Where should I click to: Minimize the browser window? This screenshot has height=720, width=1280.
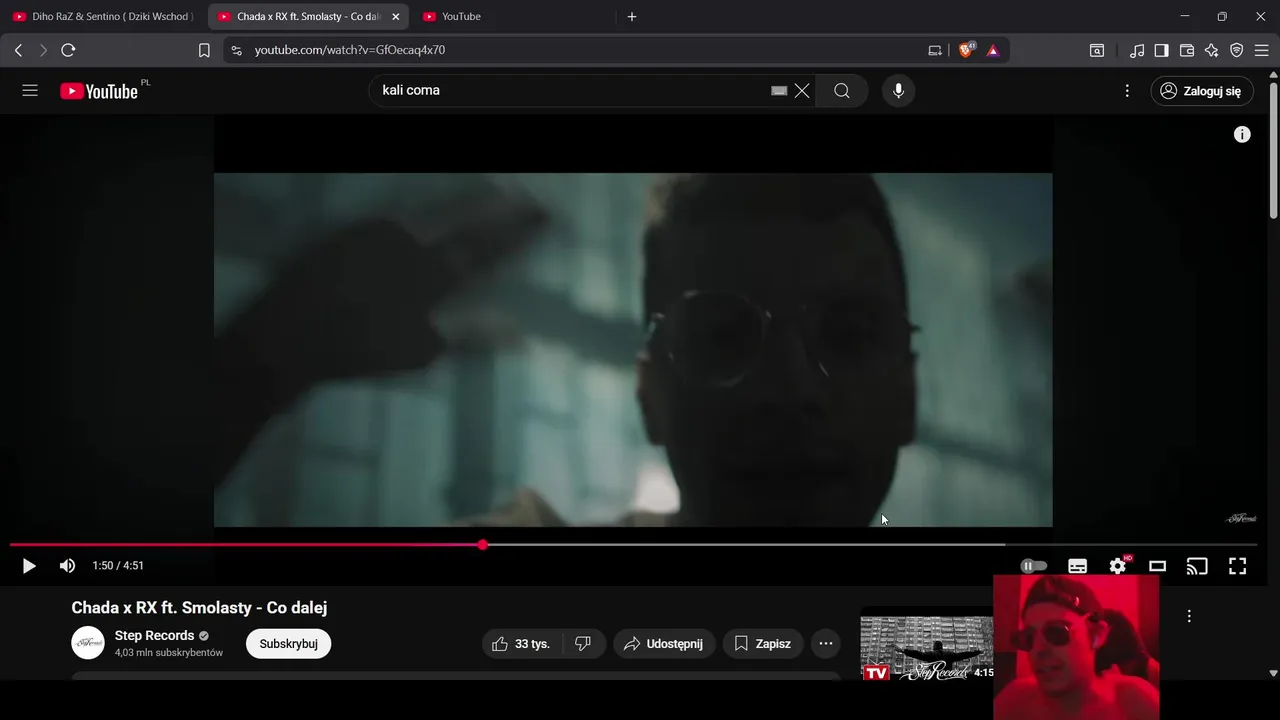[x=1185, y=17]
